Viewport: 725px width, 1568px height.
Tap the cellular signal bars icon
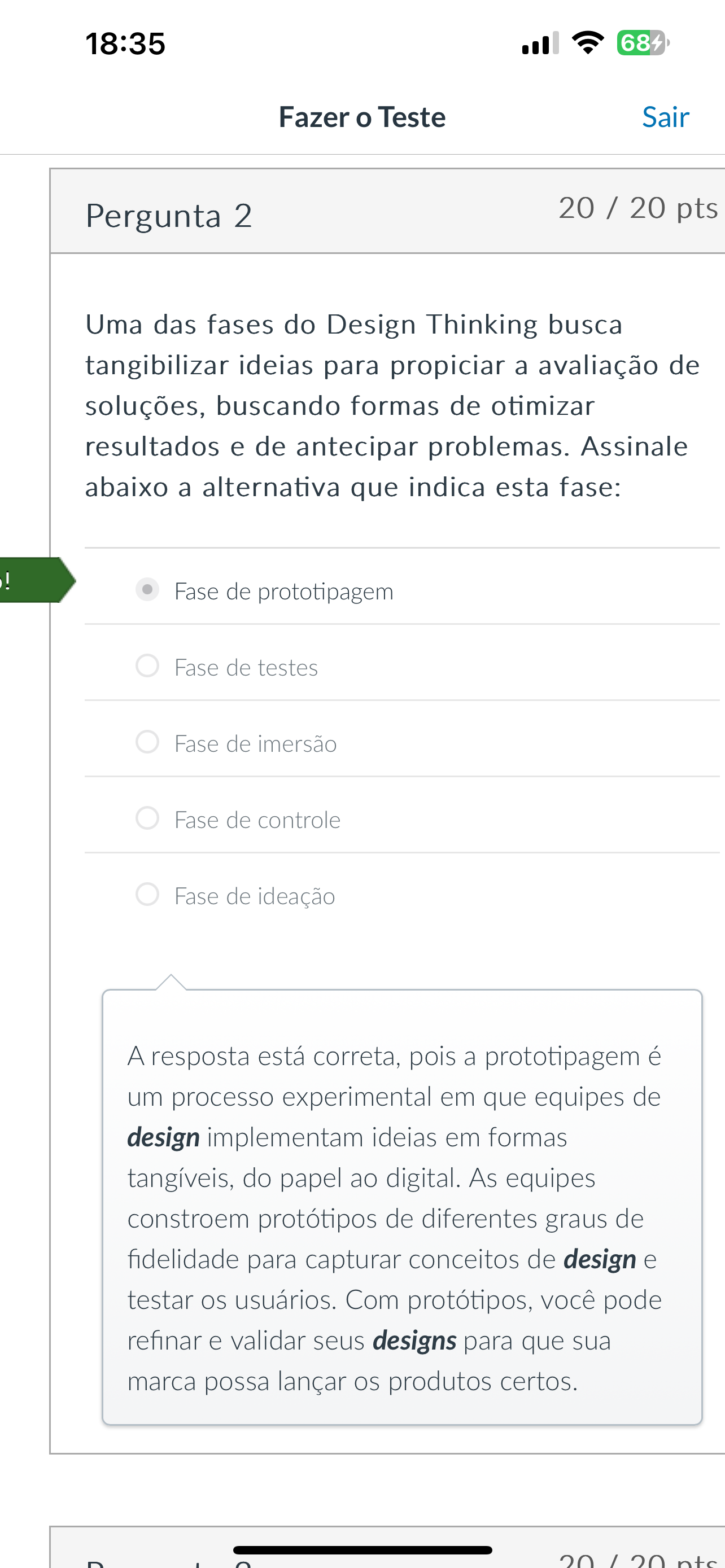click(540, 43)
